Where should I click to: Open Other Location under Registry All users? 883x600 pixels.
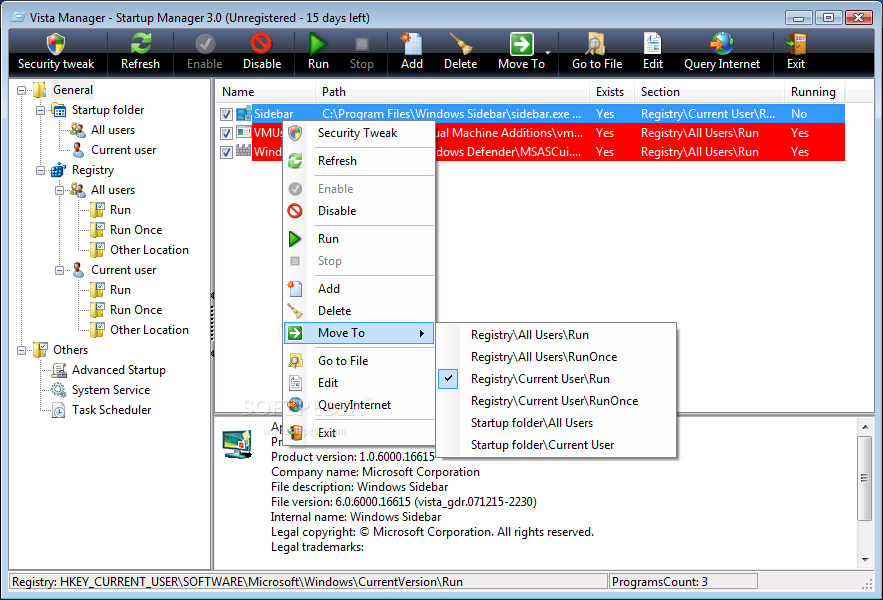149,250
